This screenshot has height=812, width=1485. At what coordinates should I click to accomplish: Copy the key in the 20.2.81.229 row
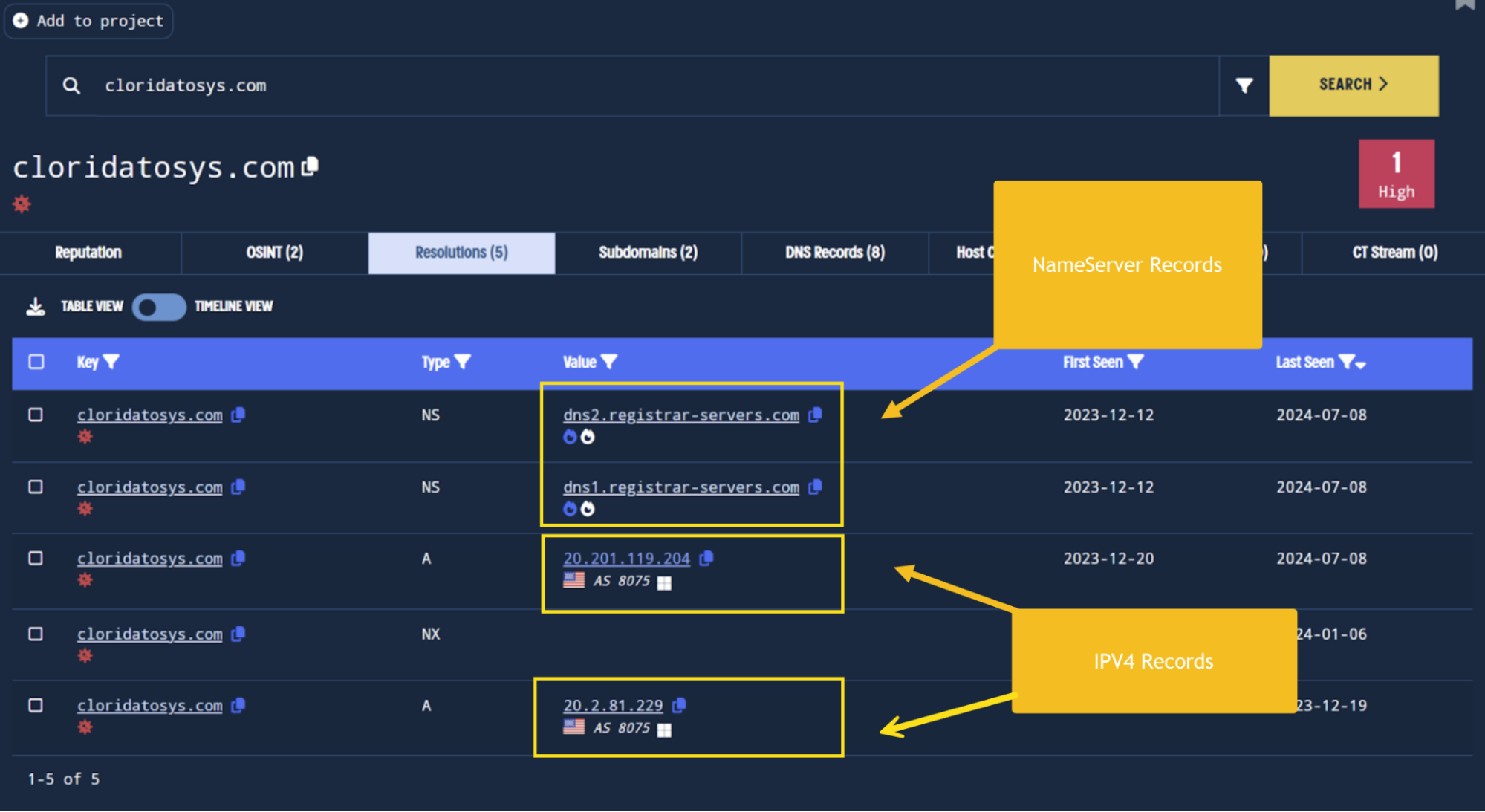[x=238, y=705]
